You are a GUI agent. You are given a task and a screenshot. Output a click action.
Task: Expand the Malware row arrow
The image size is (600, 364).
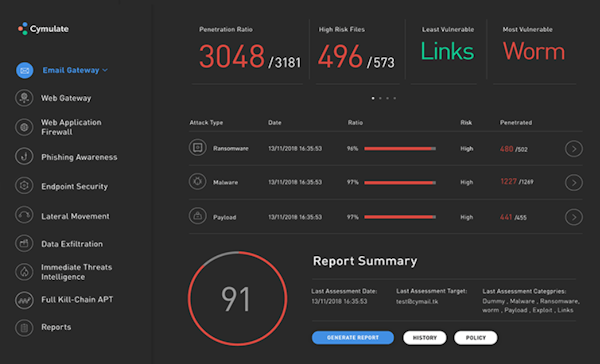point(574,183)
